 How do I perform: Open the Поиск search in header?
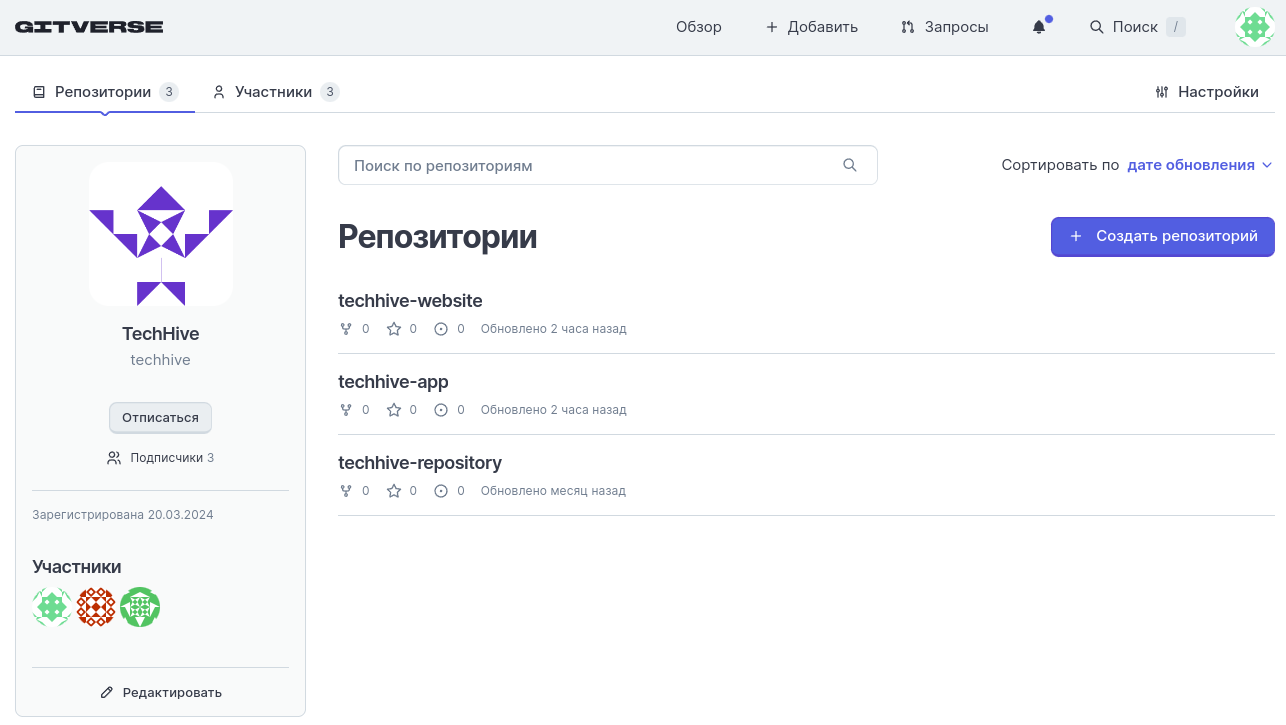pos(1137,27)
